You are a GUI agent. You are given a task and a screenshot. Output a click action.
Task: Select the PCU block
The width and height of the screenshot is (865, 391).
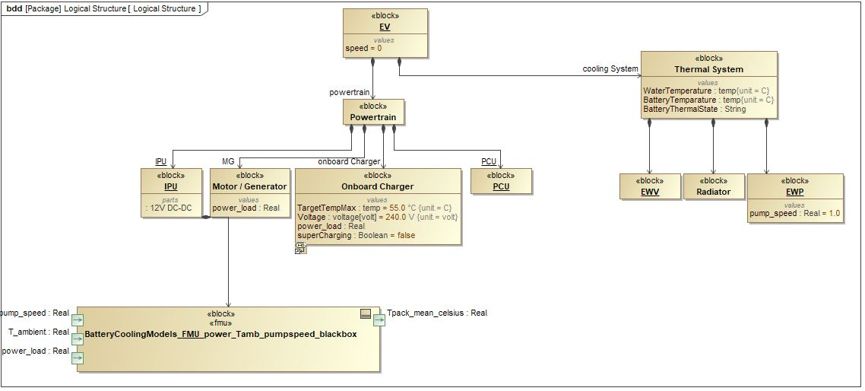[x=501, y=181]
